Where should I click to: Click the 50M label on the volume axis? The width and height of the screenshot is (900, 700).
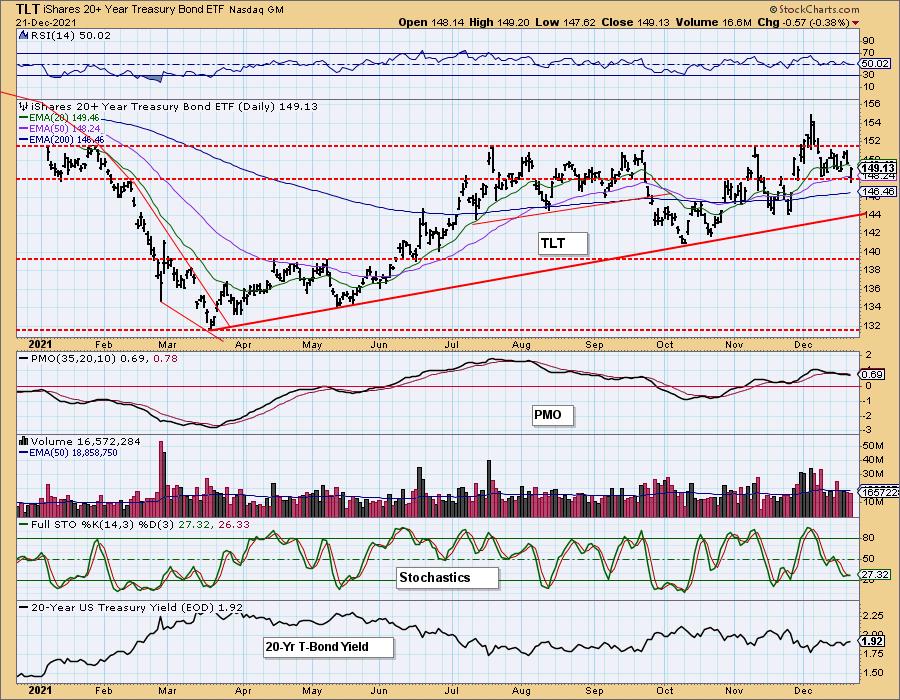coord(873,446)
